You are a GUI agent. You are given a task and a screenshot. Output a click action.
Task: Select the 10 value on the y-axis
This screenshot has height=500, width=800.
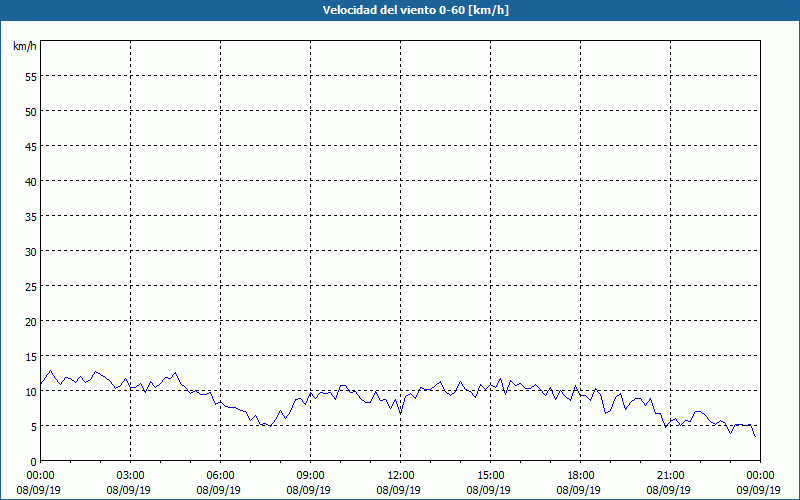(x=30, y=391)
